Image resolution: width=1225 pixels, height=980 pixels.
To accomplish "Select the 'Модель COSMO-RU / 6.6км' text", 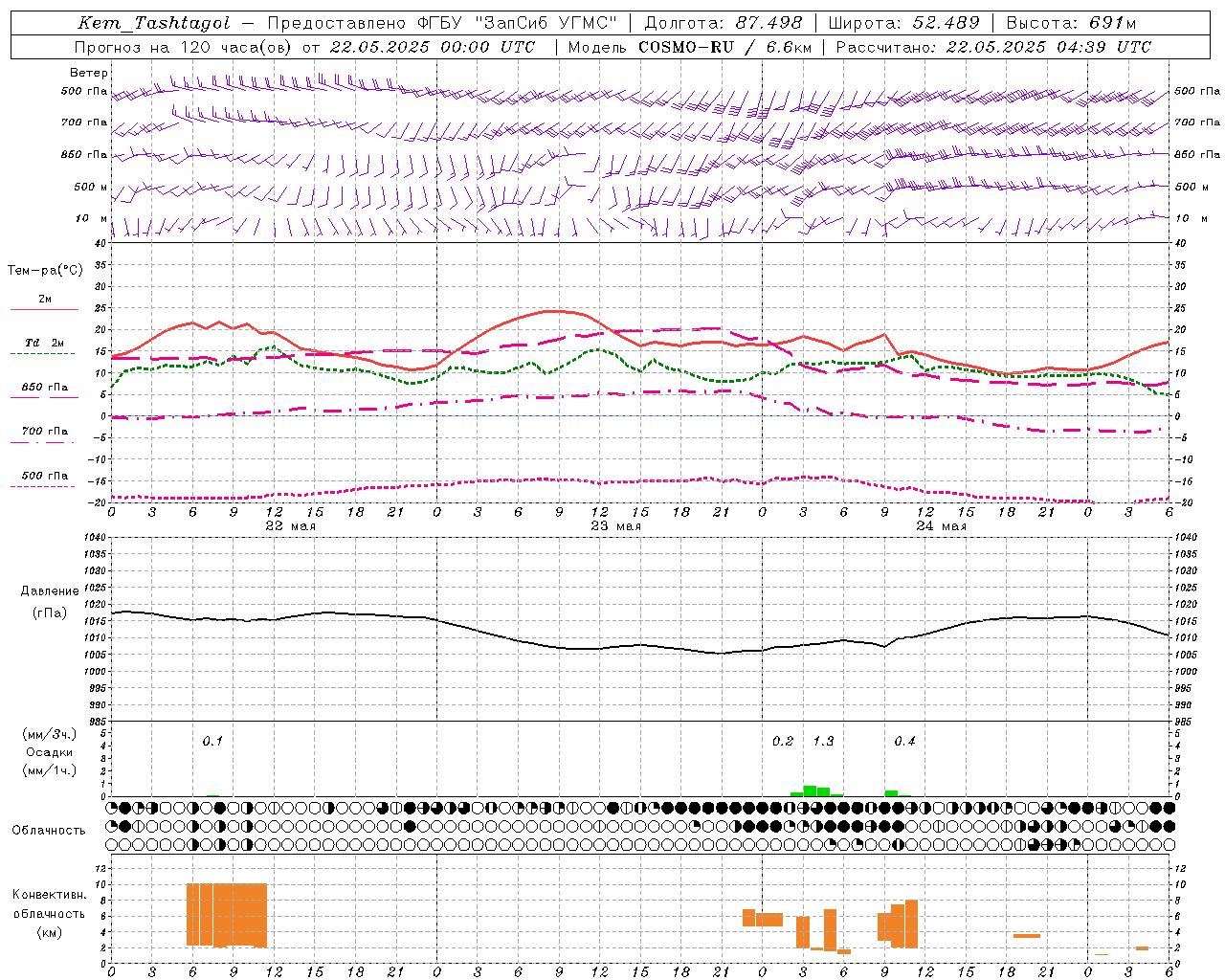I will click(690, 47).
